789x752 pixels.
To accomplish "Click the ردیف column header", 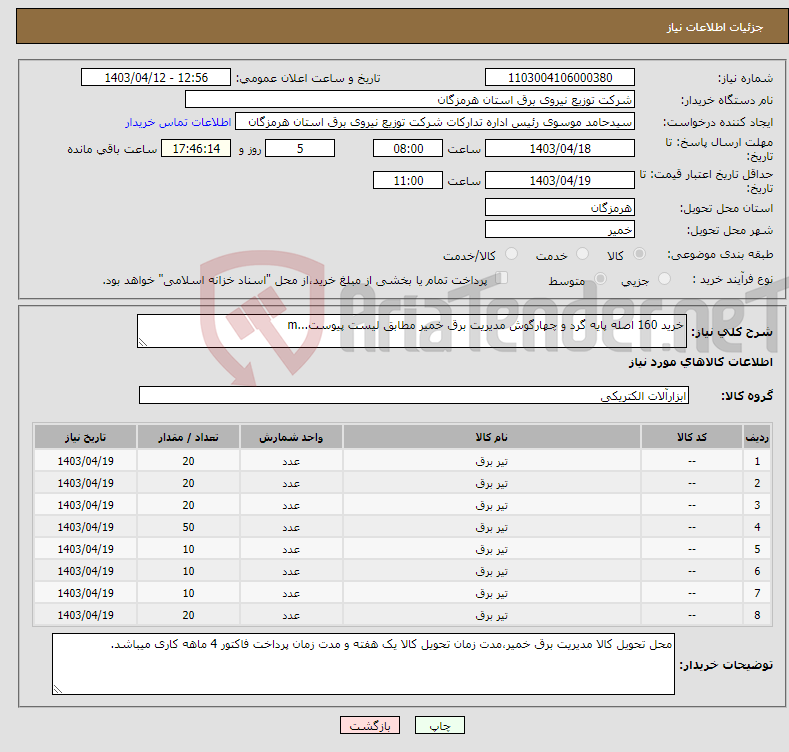I will click(757, 437).
